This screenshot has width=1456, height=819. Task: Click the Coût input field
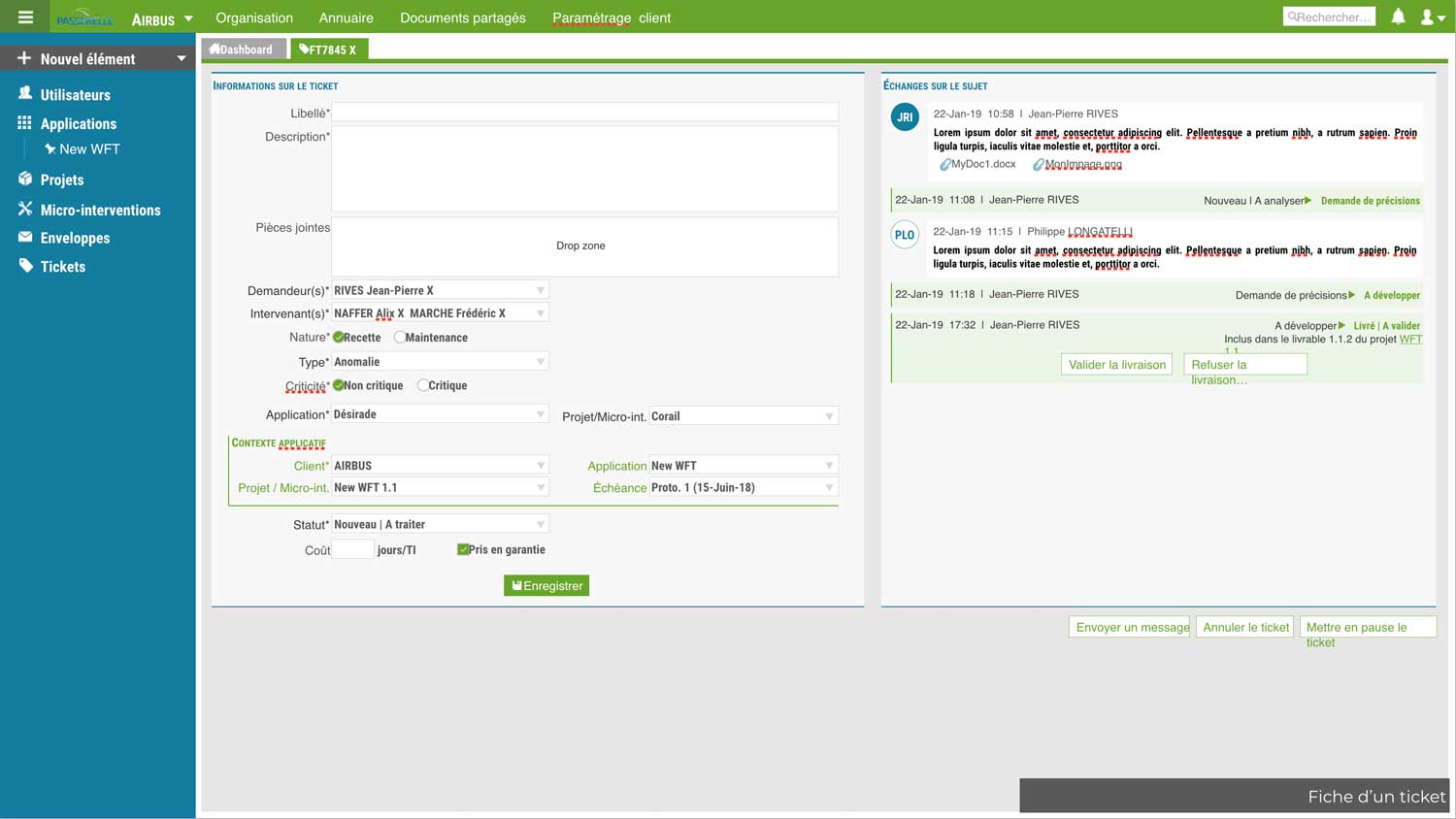click(352, 549)
